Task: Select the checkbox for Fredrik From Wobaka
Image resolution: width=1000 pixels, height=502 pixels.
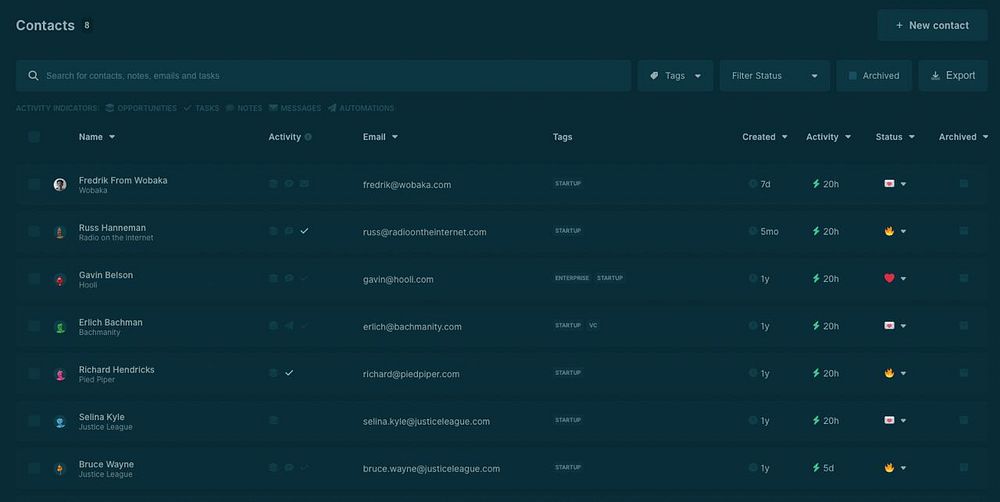Action: [34, 184]
